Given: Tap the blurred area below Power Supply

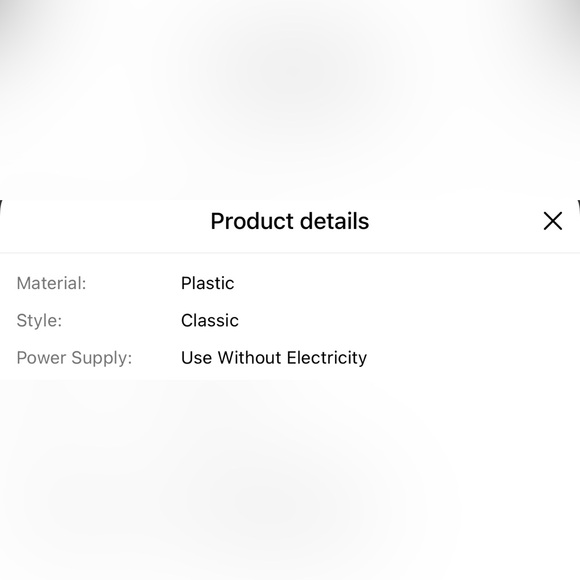Looking at the screenshot, I should tap(290, 480).
